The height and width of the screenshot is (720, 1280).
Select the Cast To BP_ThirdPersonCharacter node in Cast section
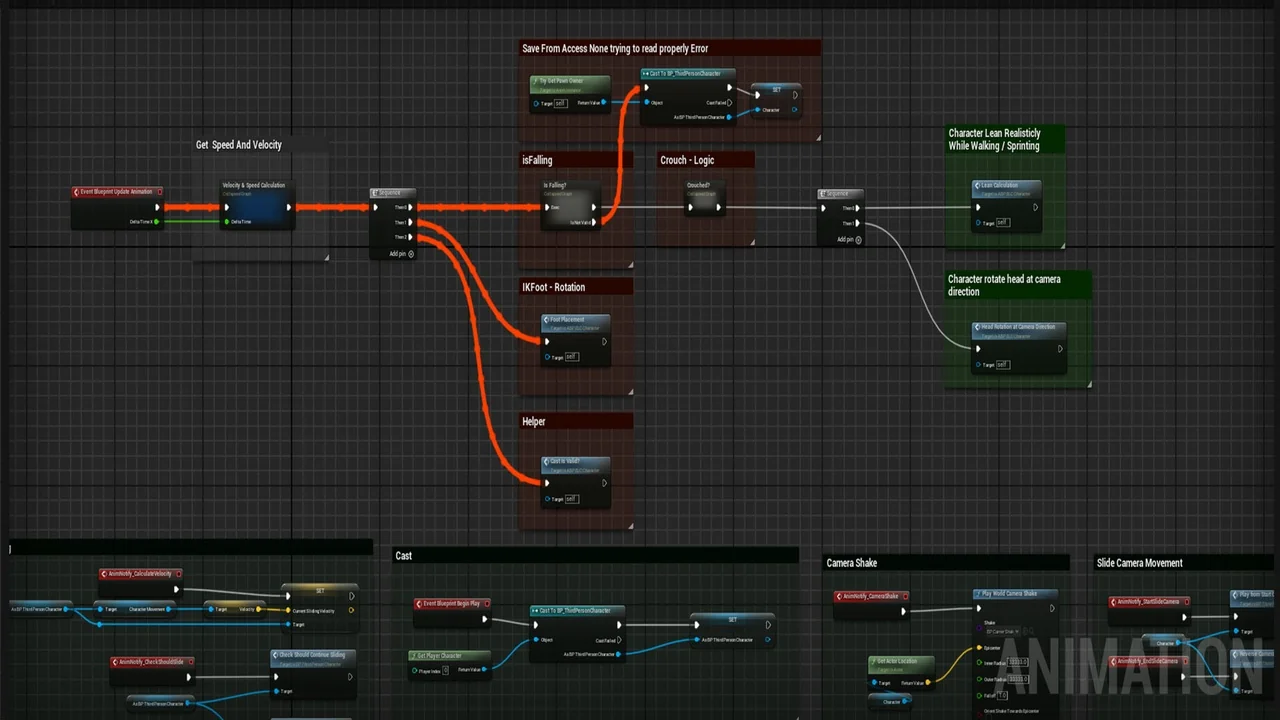(575, 612)
